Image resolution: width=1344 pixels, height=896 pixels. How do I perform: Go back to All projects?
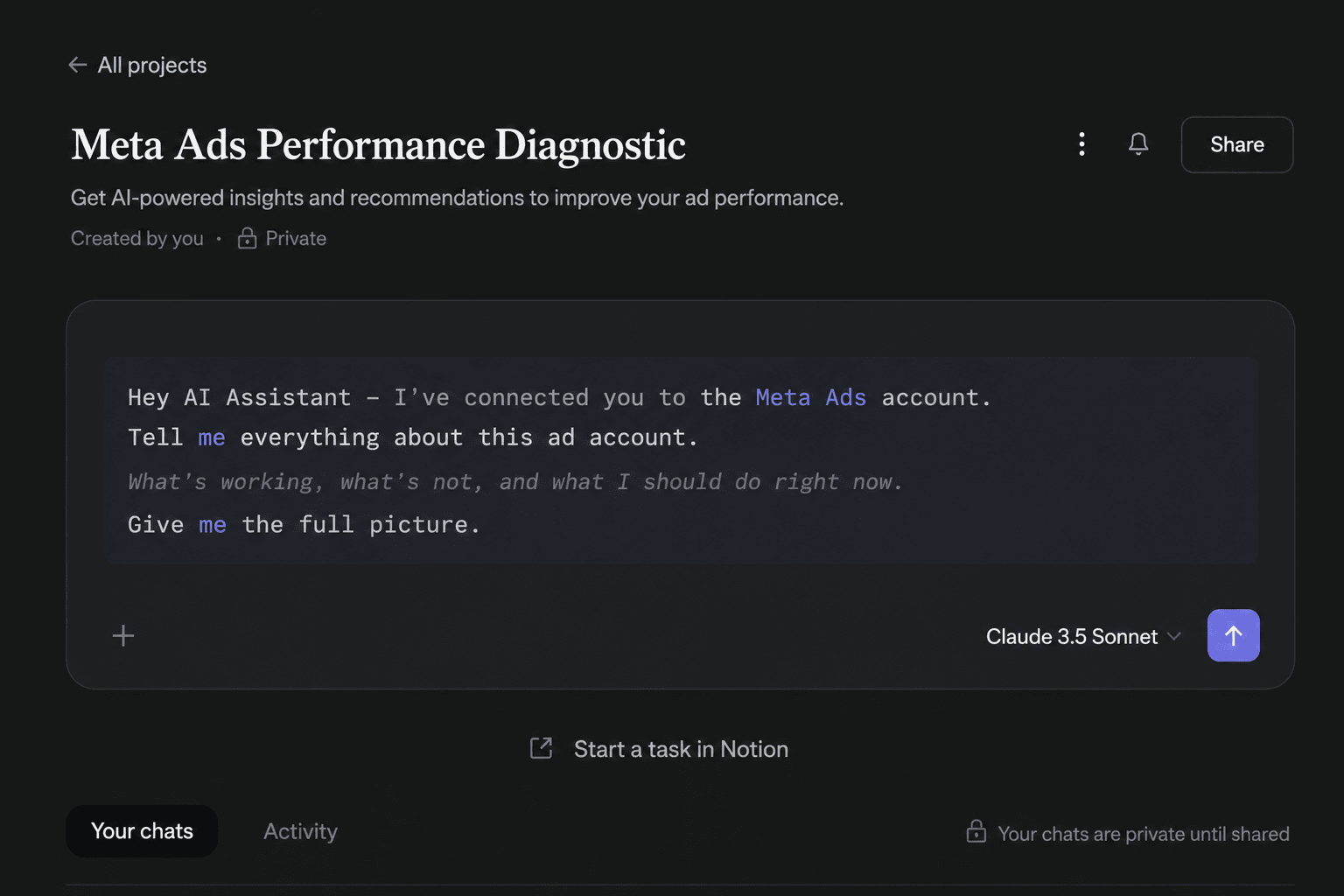[137, 65]
